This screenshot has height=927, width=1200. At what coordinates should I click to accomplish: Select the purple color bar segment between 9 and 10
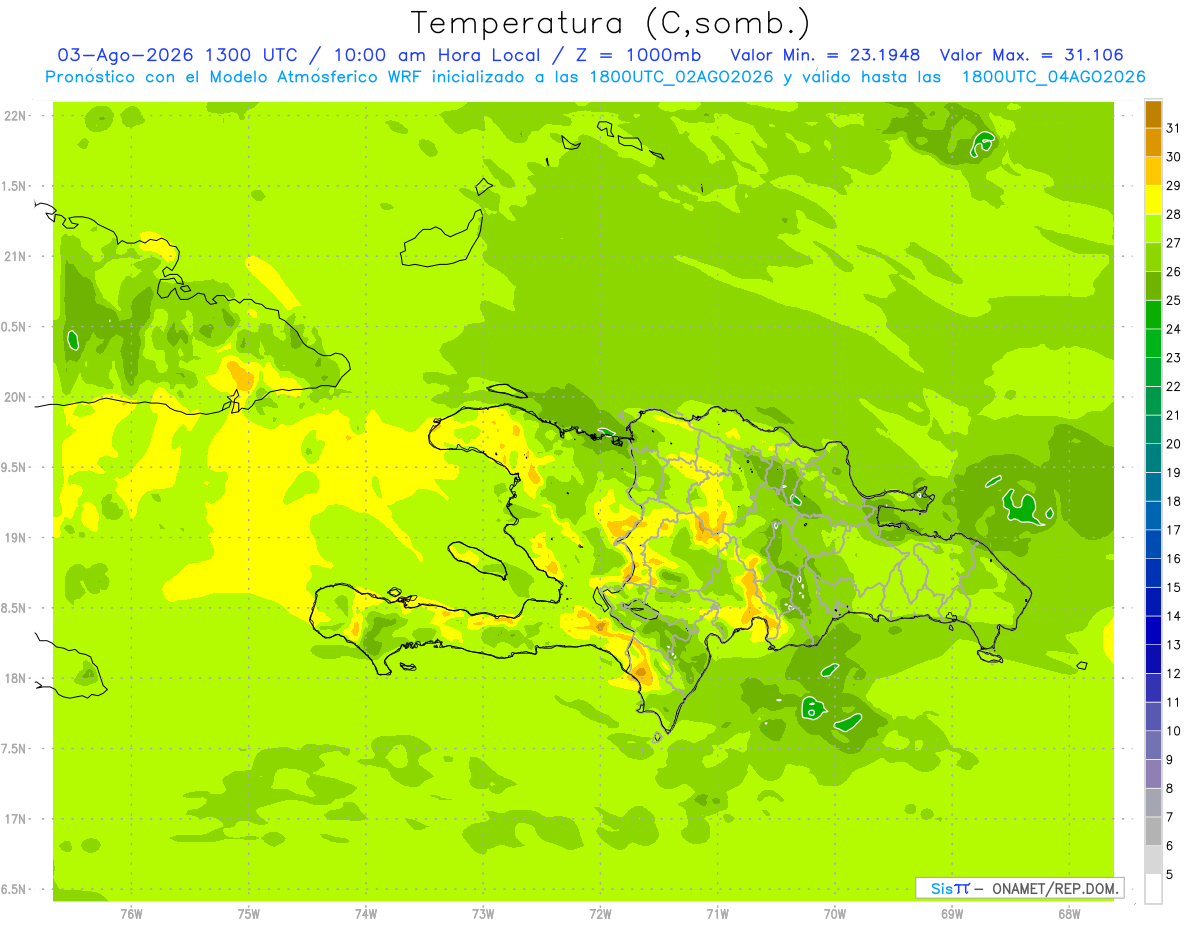1153,746
